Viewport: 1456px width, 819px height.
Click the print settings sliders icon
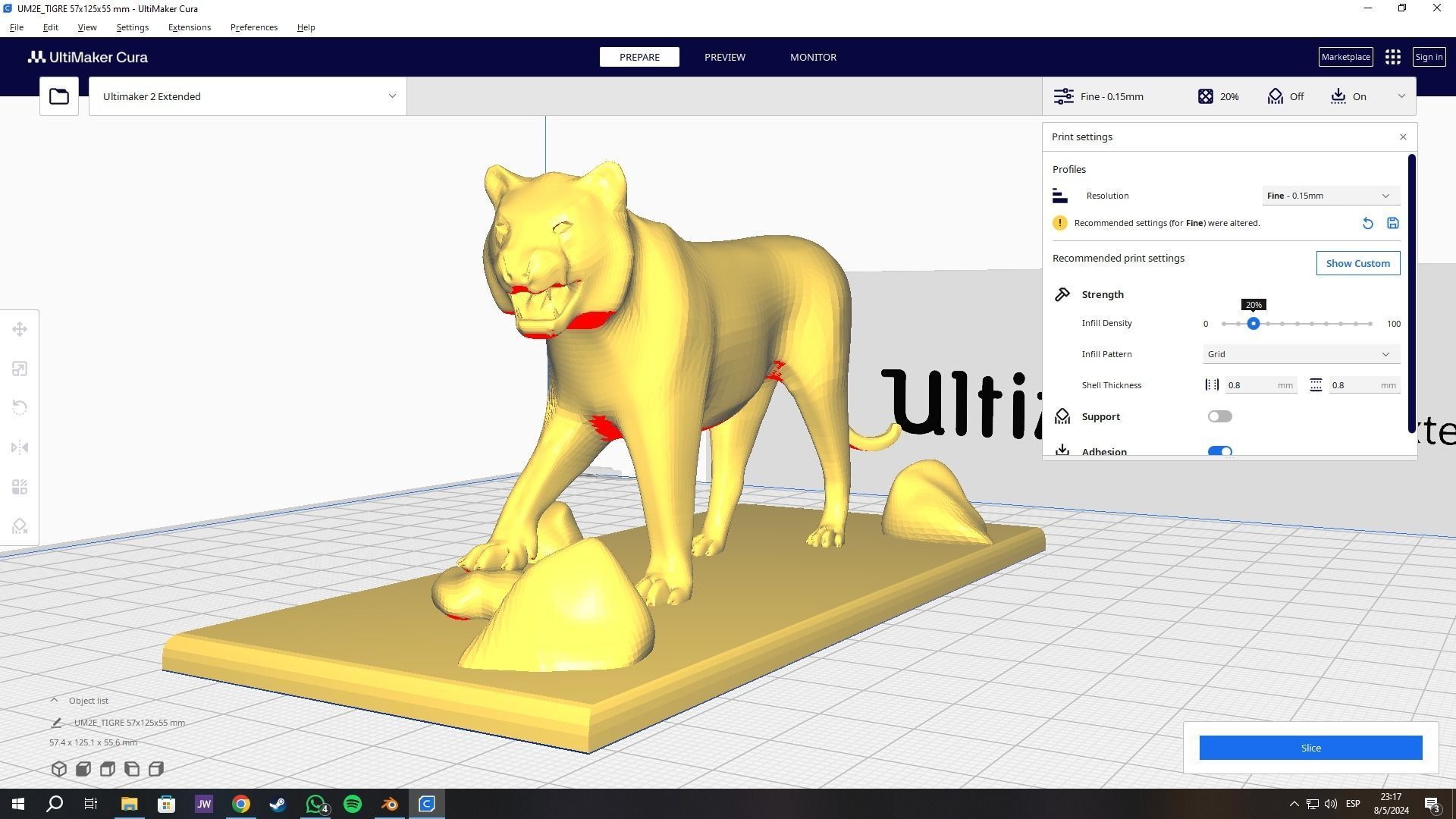tap(1063, 96)
